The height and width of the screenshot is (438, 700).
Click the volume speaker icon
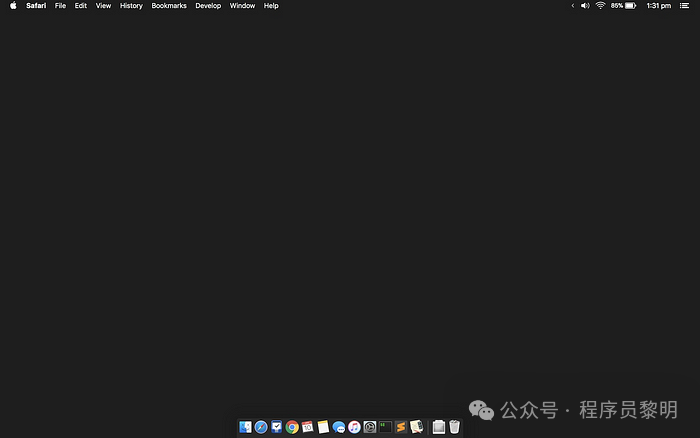pos(585,6)
